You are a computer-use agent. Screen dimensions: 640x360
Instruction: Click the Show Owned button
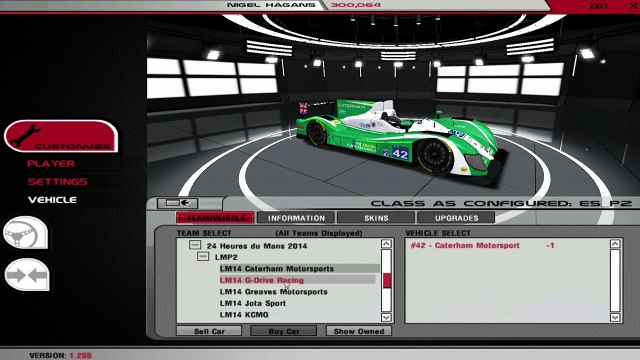pos(359,331)
